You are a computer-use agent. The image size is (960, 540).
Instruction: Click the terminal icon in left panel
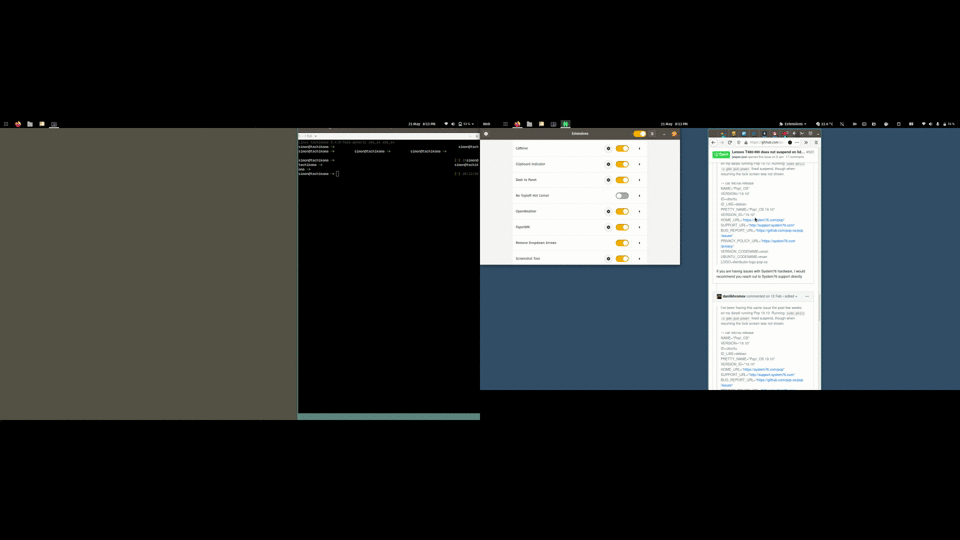click(x=54, y=124)
